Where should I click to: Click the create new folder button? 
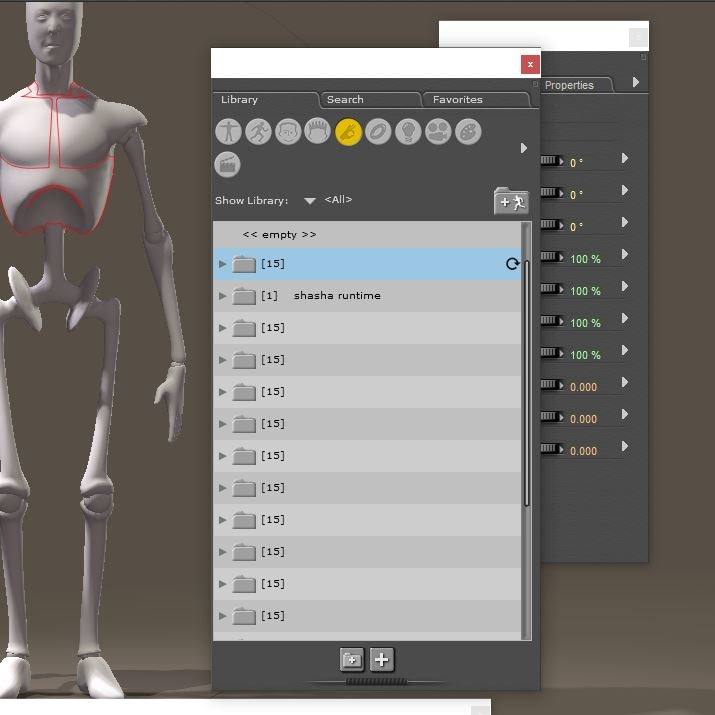[352, 659]
